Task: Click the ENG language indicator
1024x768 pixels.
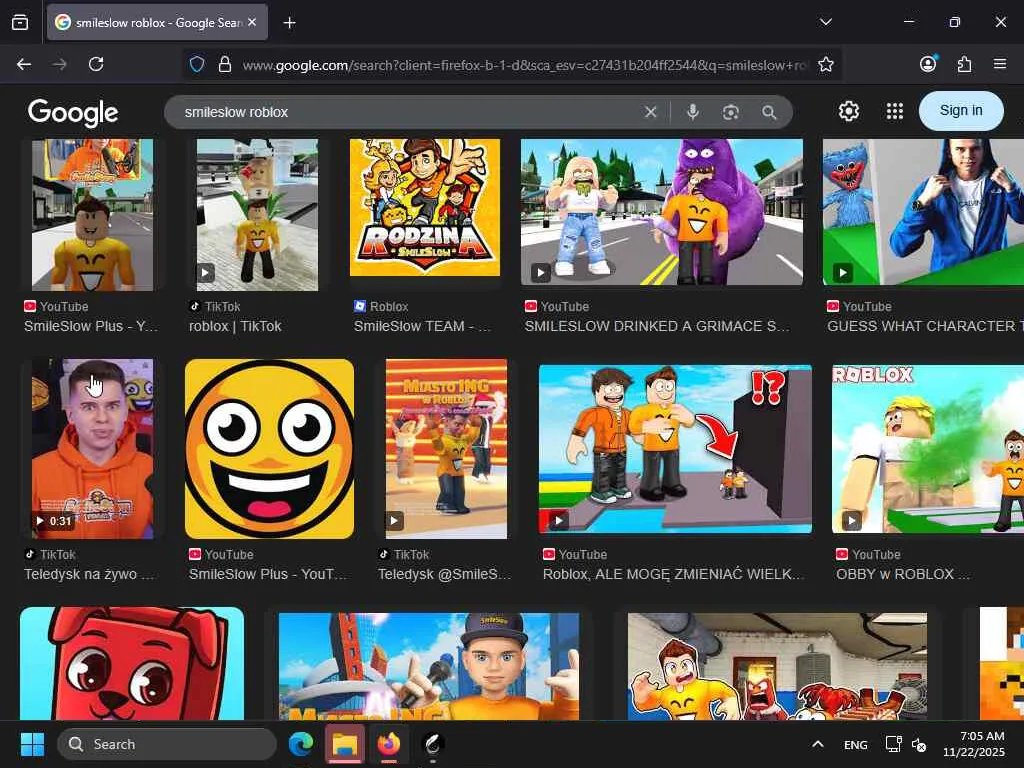Action: [x=856, y=744]
